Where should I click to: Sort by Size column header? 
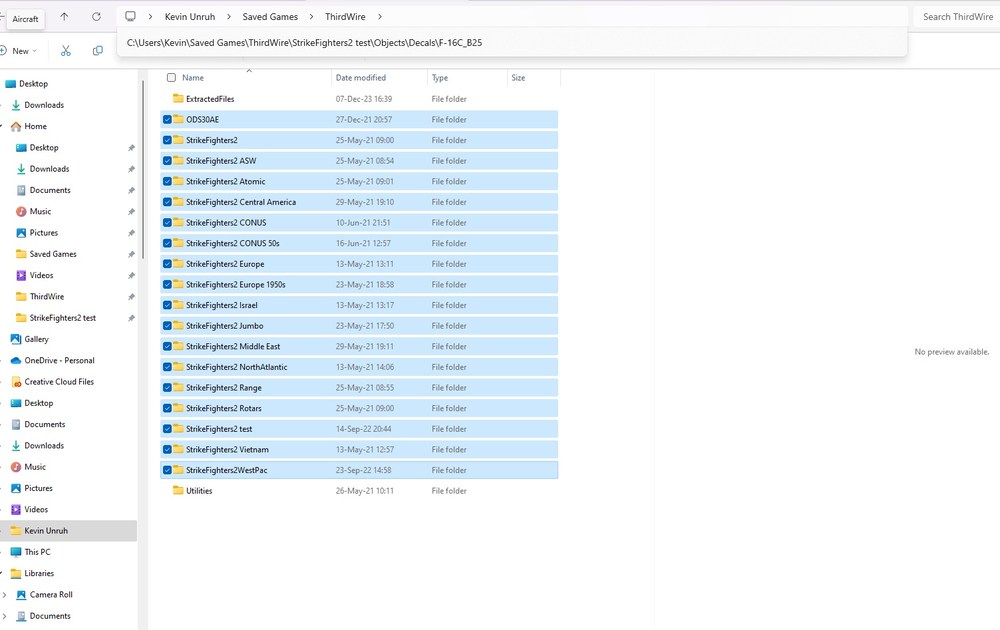[x=518, y=78]
